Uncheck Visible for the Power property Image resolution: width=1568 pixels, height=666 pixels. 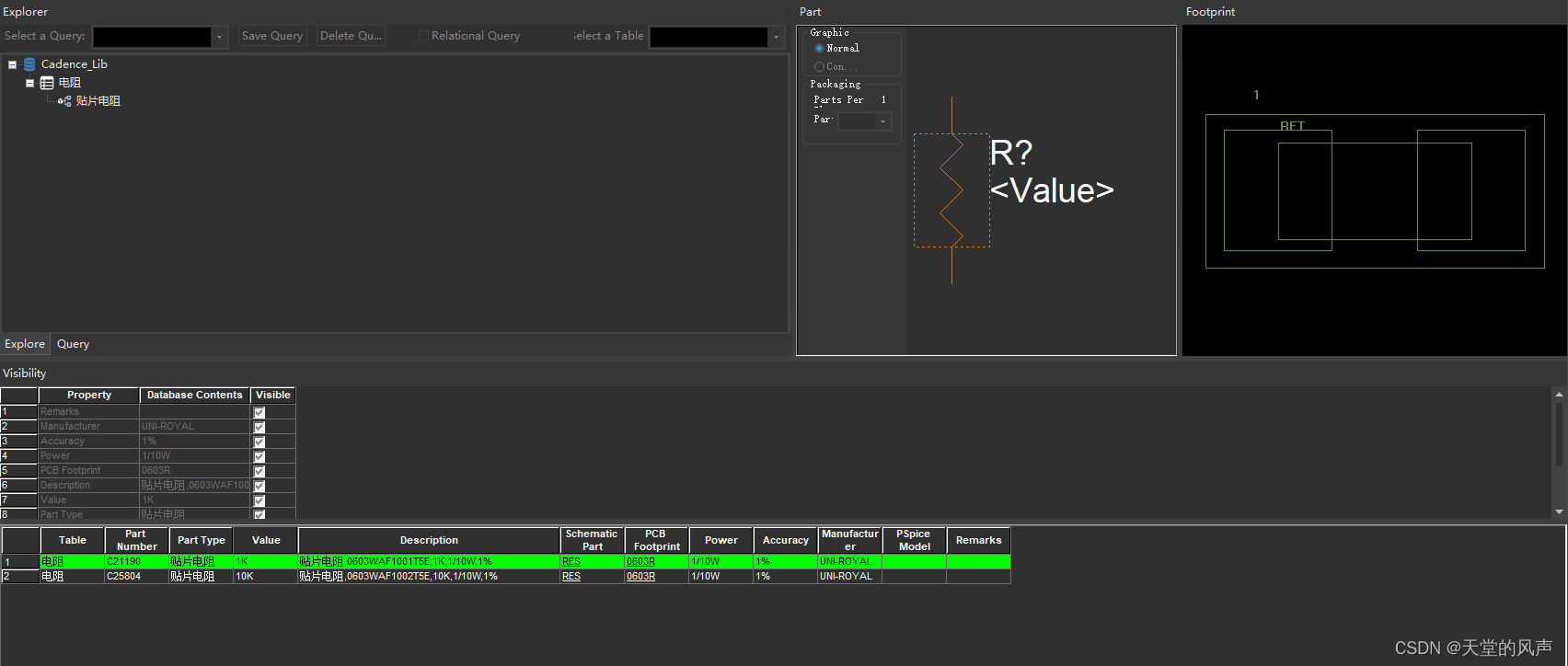coord(259,456)
